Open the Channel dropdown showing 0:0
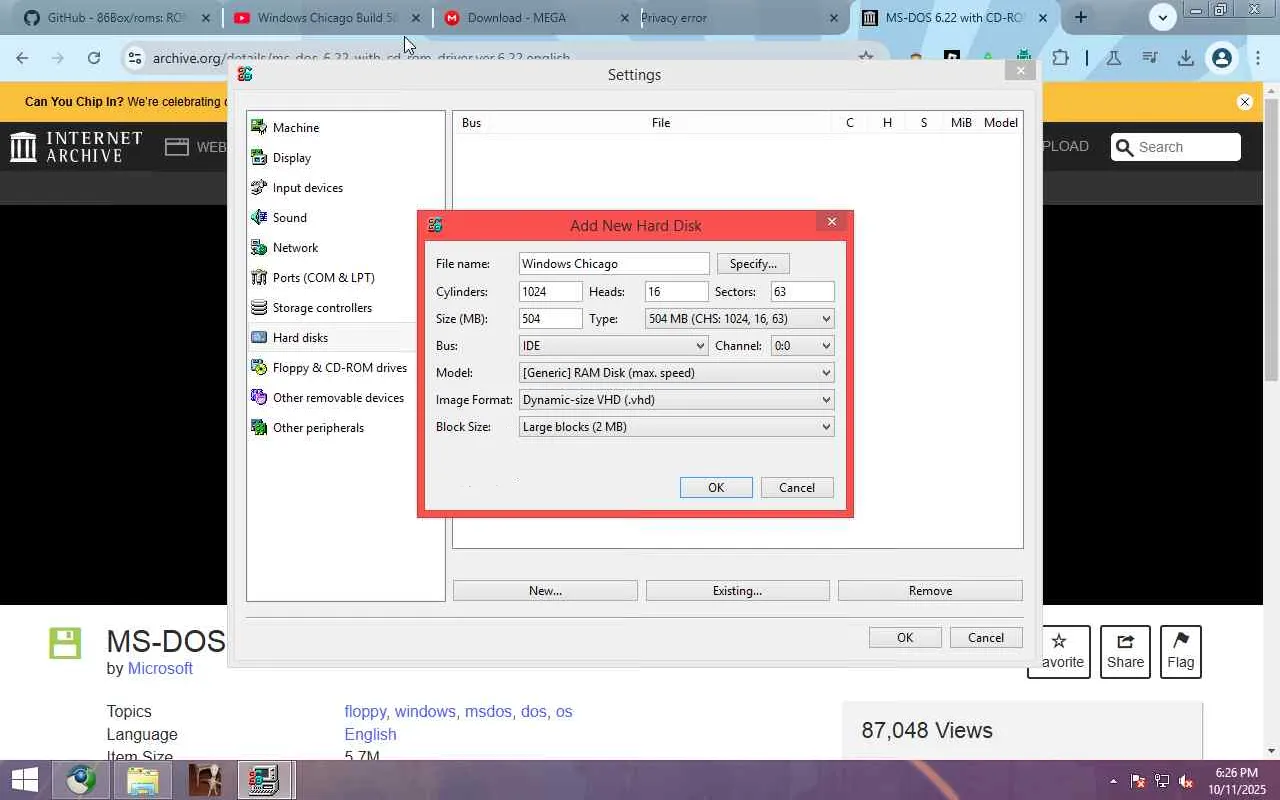This screenshot has width=1280, height=800. point(802,346)
